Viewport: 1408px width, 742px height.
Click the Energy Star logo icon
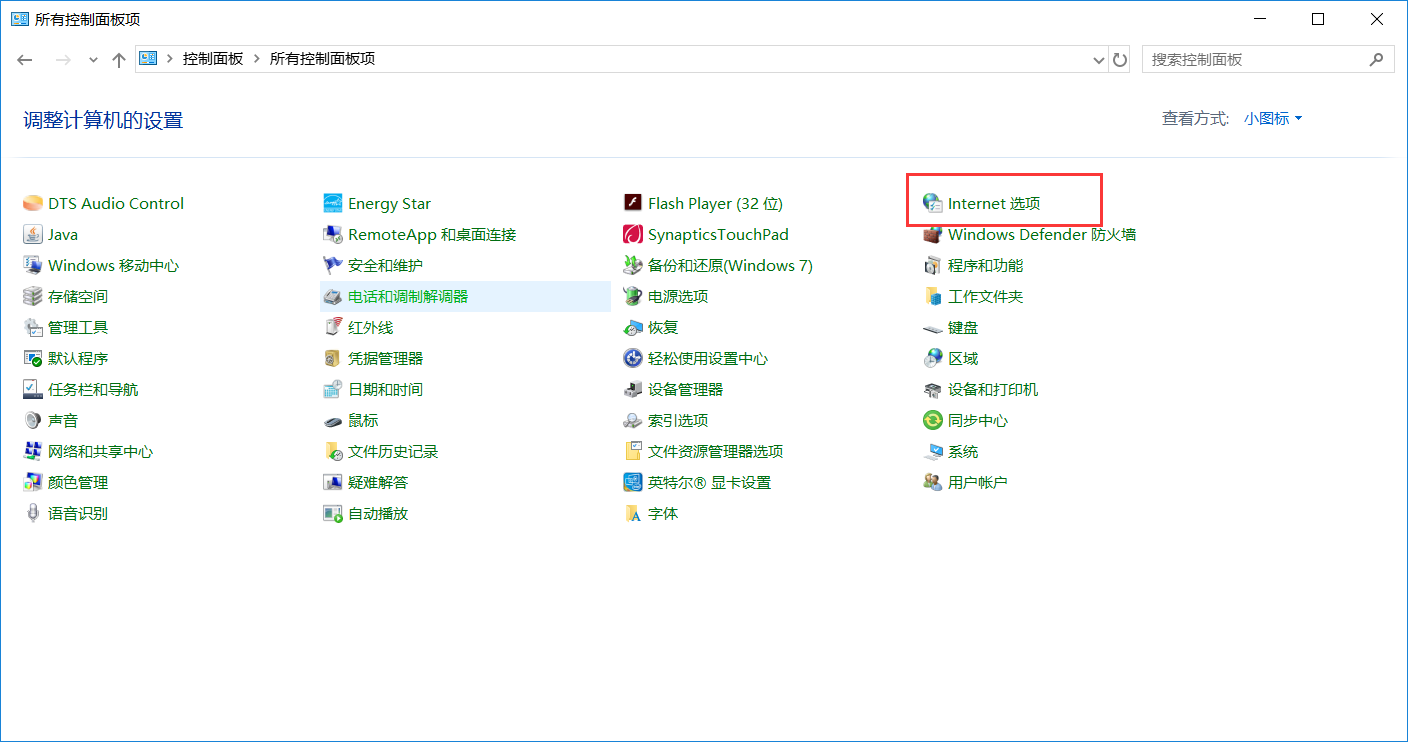pos(333,204)
